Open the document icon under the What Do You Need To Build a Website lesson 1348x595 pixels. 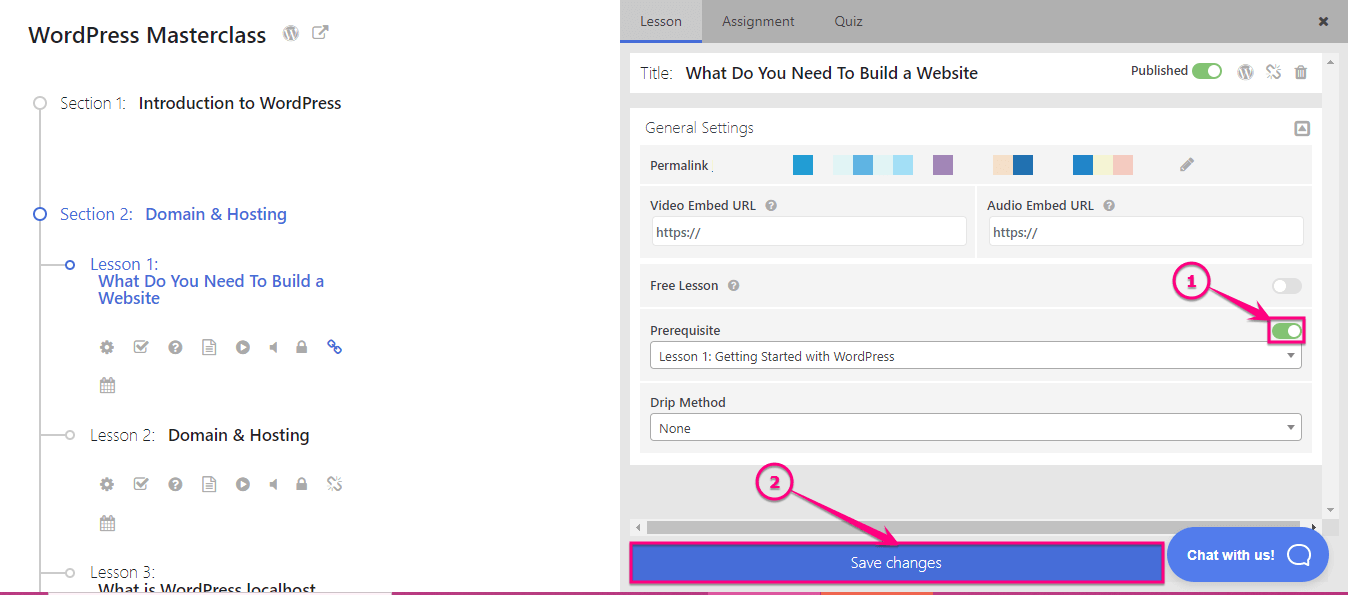point(209,347)
